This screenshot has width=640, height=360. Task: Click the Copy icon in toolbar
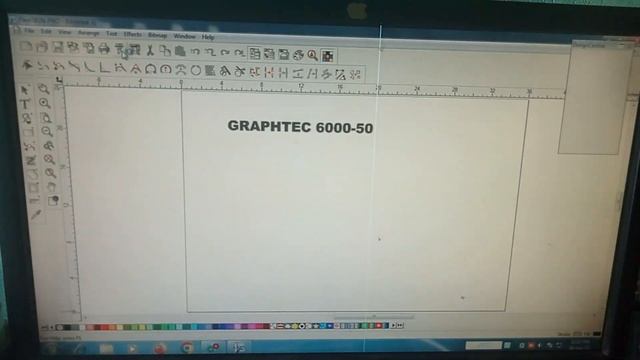pos(165,51)
